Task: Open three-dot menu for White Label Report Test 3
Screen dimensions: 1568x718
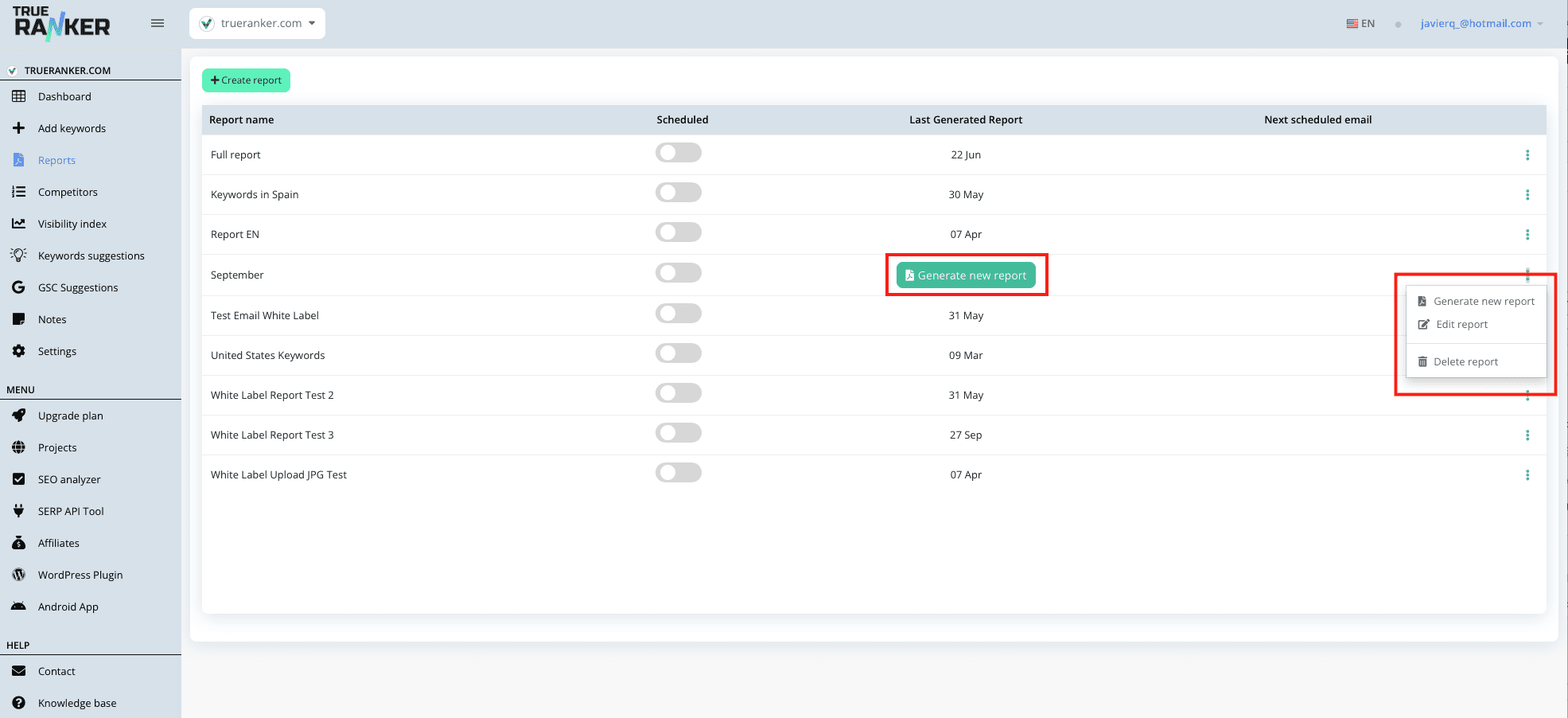Action: pos(1527,435)
